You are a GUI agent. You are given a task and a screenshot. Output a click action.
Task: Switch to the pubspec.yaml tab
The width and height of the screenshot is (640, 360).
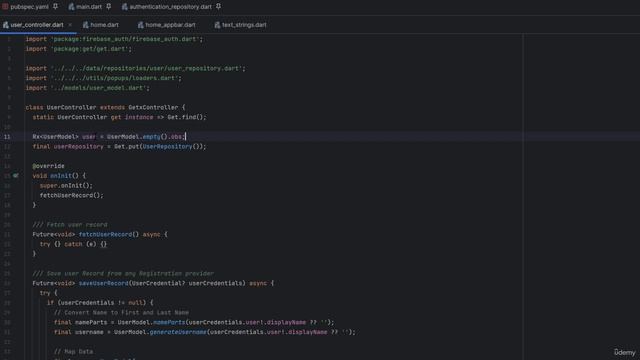pyautogui.click(x=29, y=7)
